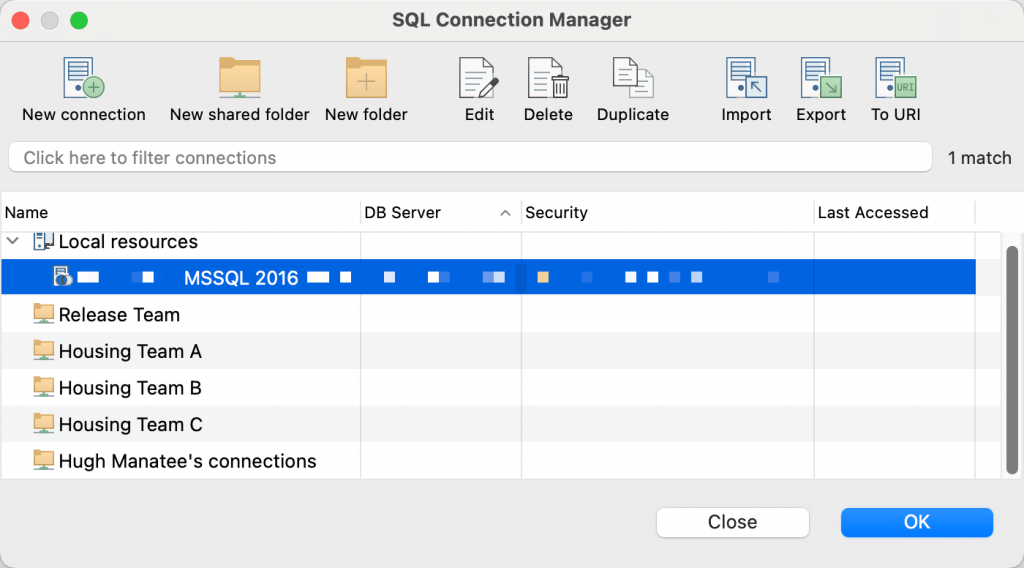This screenshot has width=1024, height=568.
Task: Click the New folder icon
Action: (x=366, y=78)
